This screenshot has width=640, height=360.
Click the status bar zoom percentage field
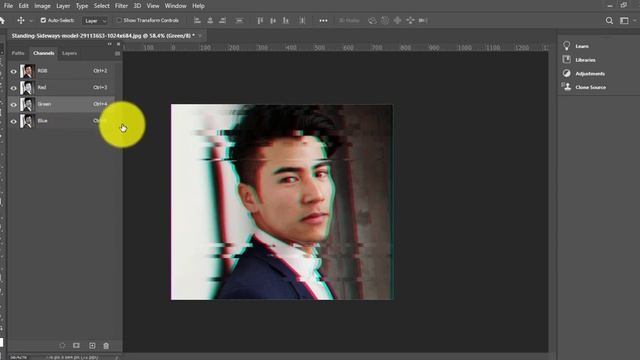(18, 357)
